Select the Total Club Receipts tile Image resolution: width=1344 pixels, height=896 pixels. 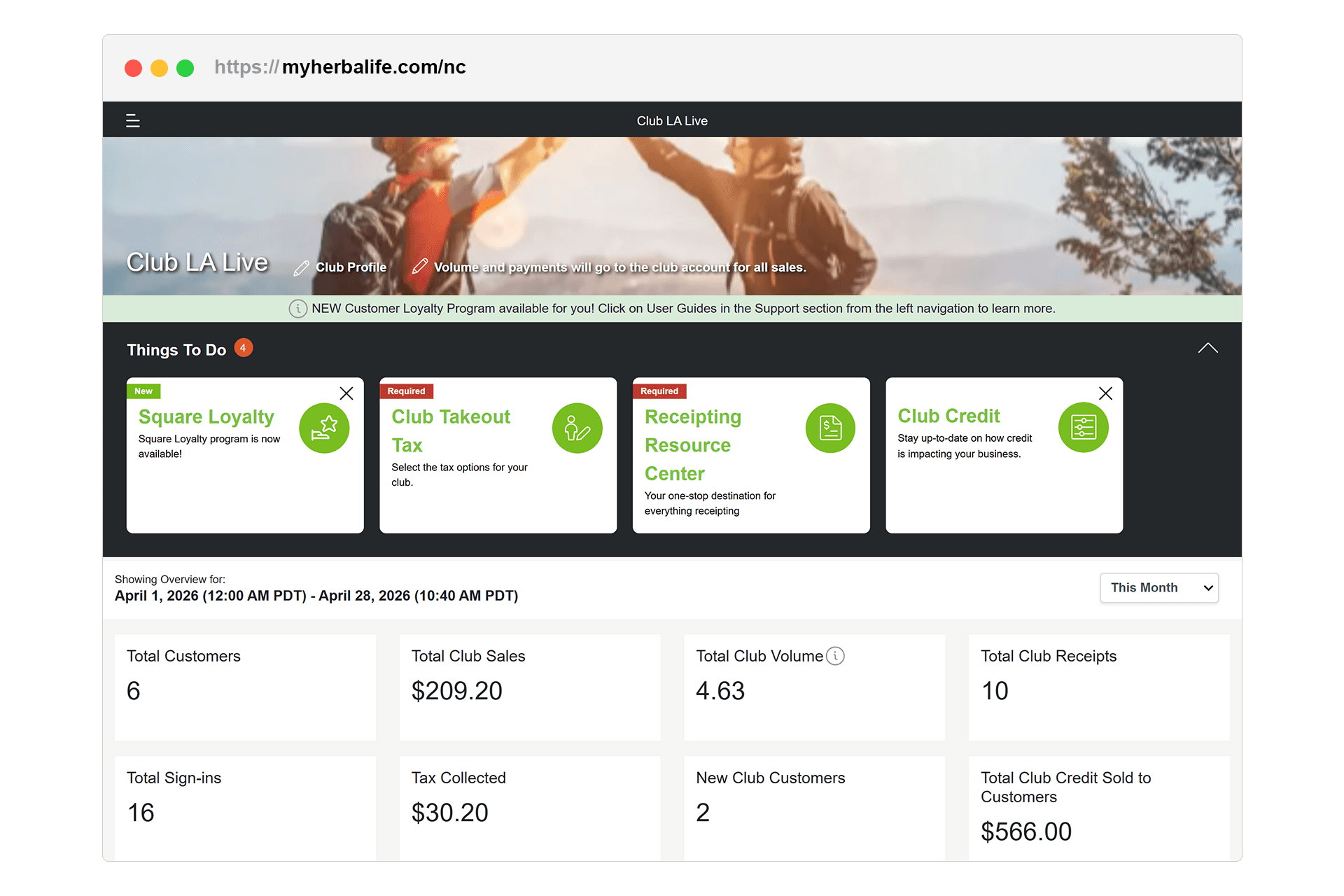pyautogui.click(x=1098, y=687)
